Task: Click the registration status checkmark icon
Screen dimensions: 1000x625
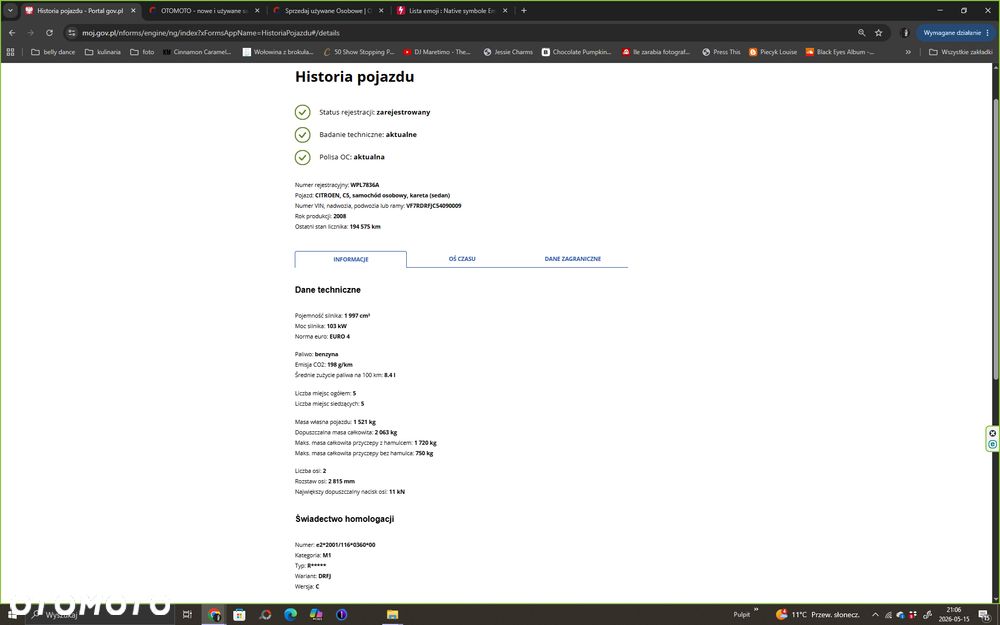Action: (302, 112)
